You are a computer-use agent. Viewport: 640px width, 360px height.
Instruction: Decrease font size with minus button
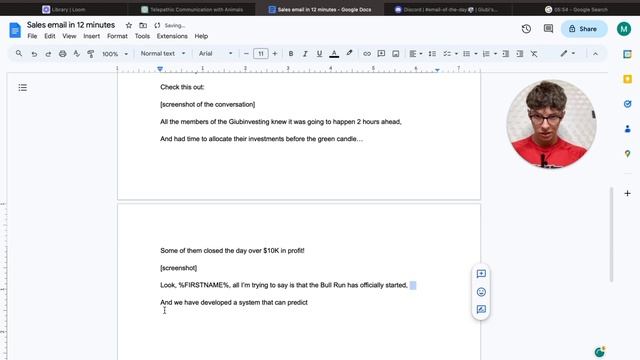[x=246, y=53]
